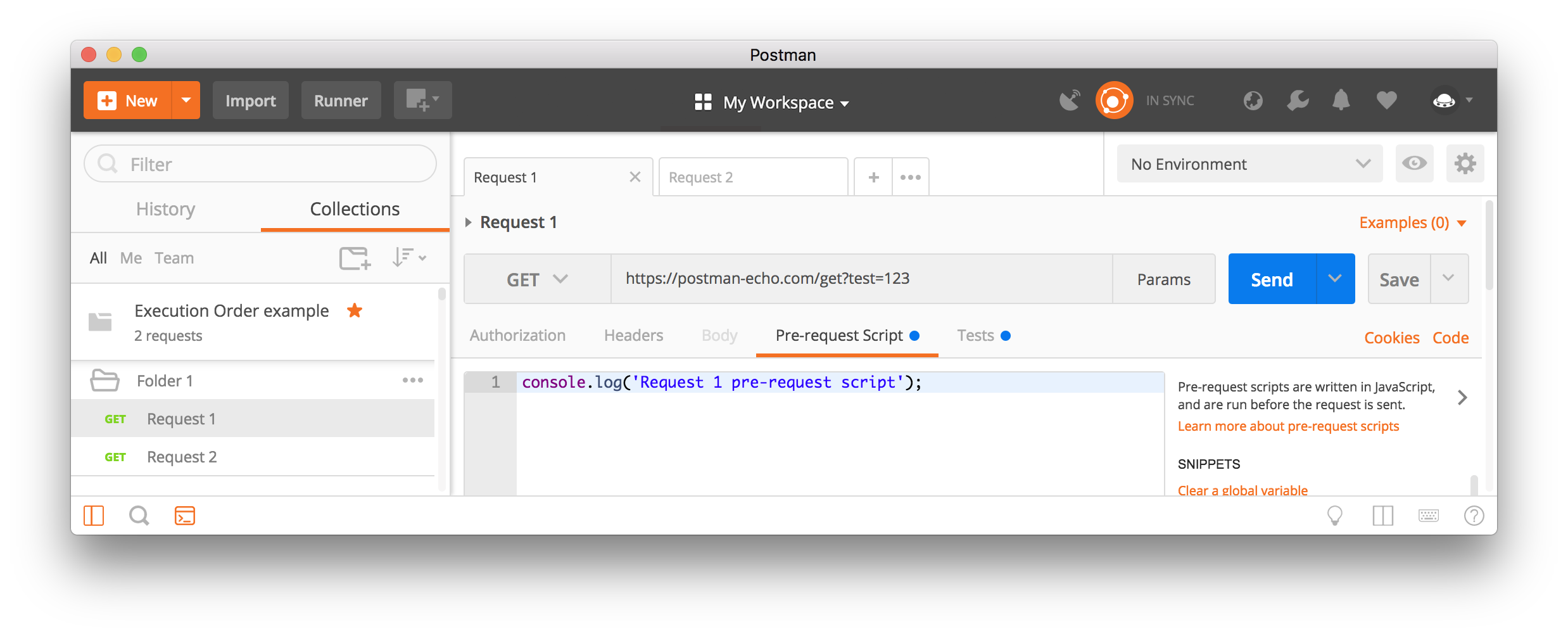Viewport: 1568px width, 636px height.
Task: Click the Folder 1 open folder icon
Action: click(104, 380)
